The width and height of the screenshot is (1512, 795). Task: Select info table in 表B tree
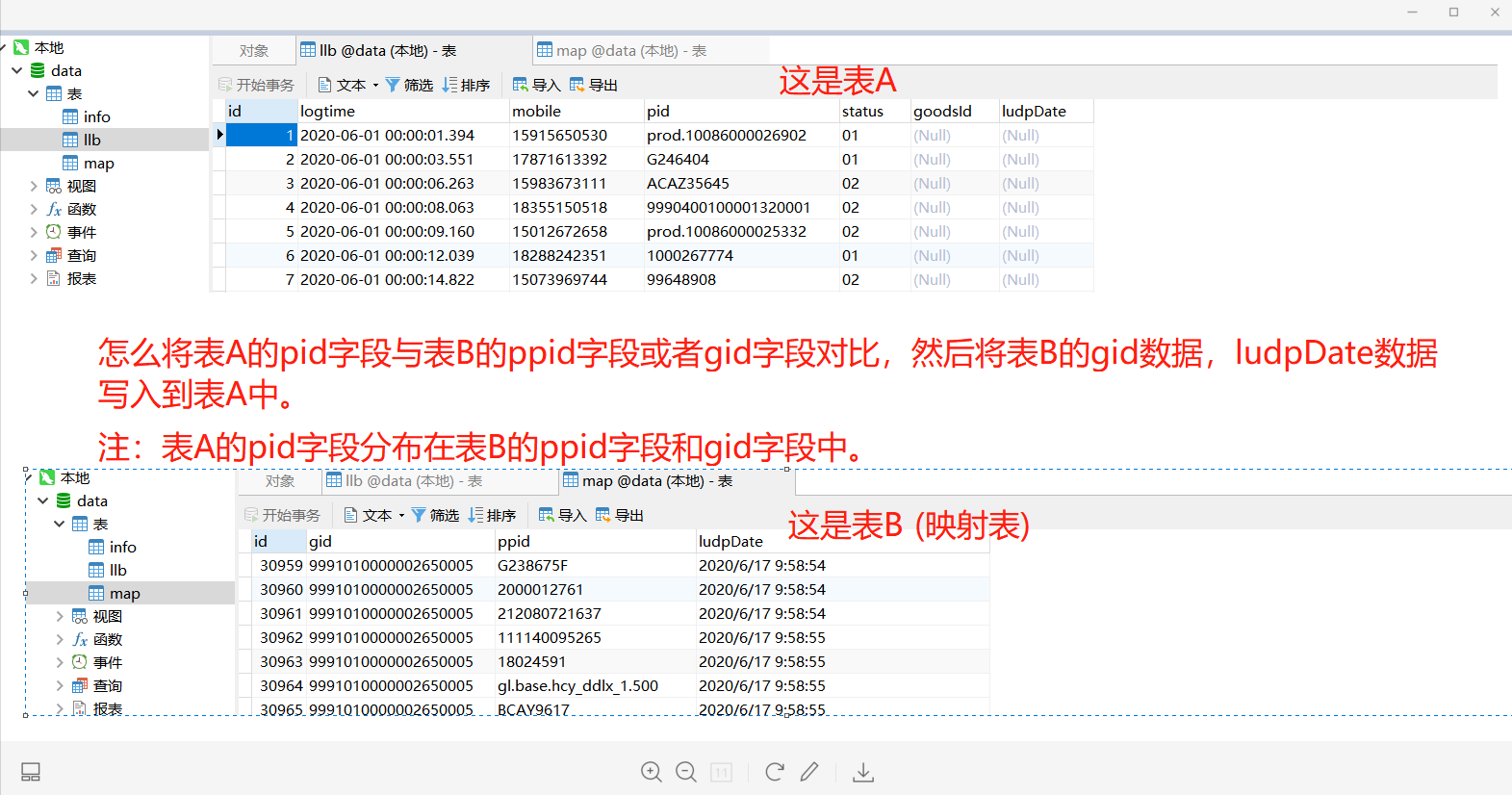(x=113, y=547)
